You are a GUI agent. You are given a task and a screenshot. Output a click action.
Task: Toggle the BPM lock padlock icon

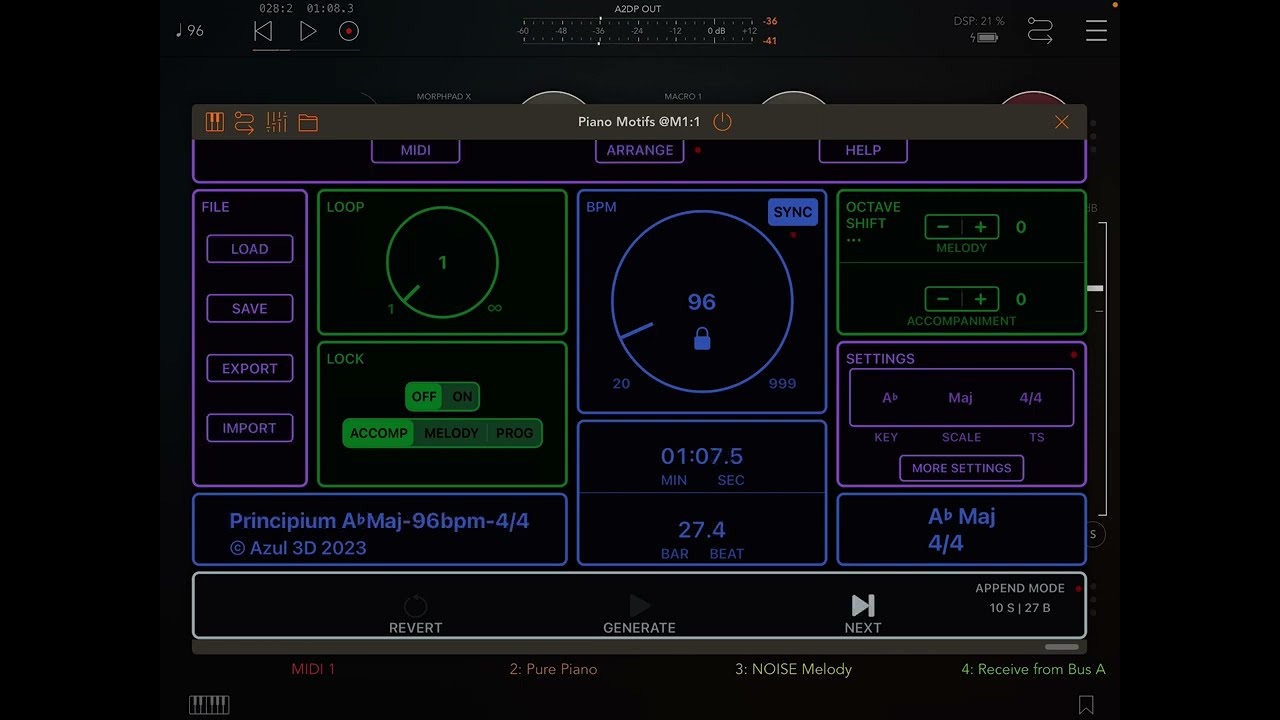(702, 340)
